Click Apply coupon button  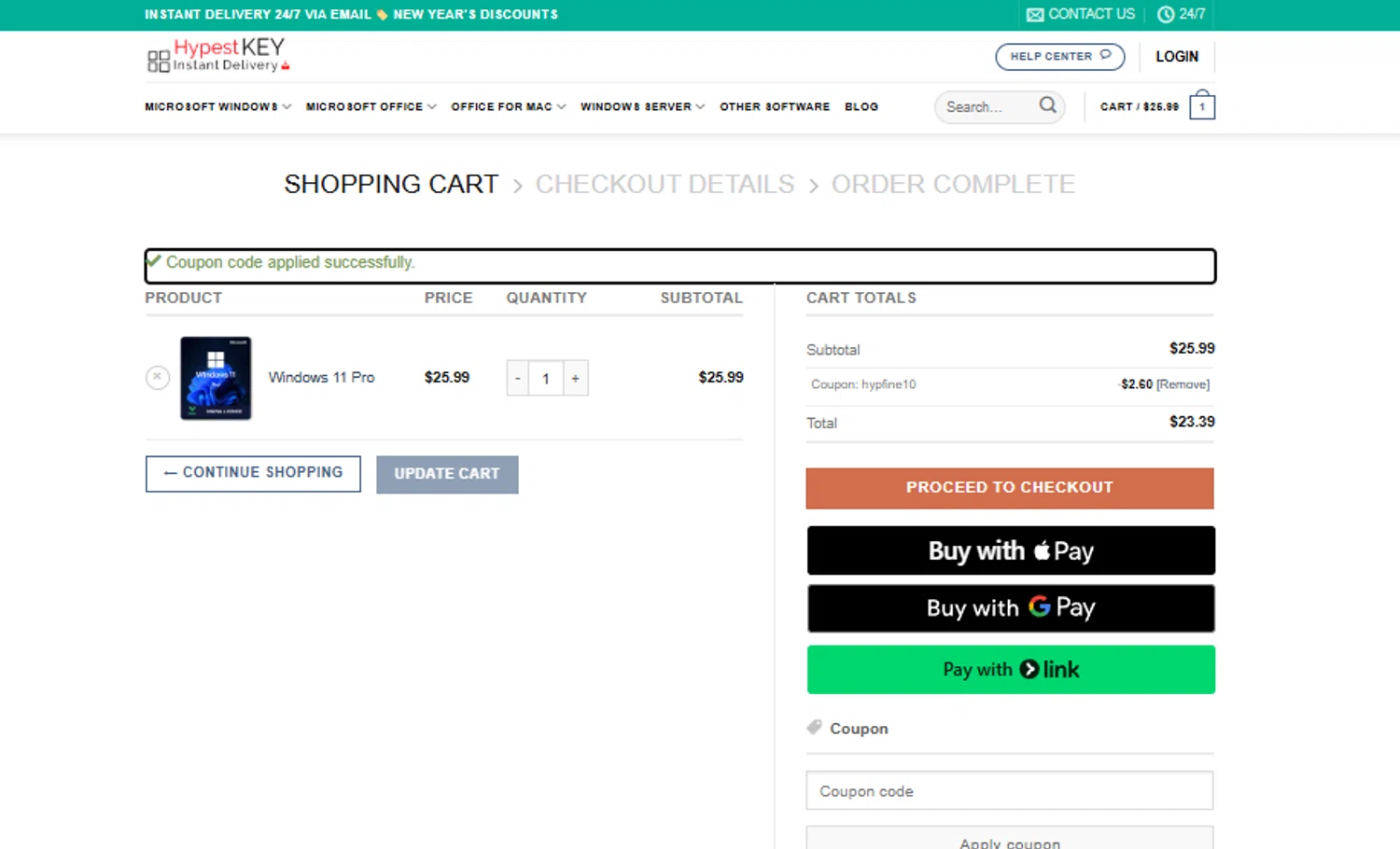click(1010, 838)
